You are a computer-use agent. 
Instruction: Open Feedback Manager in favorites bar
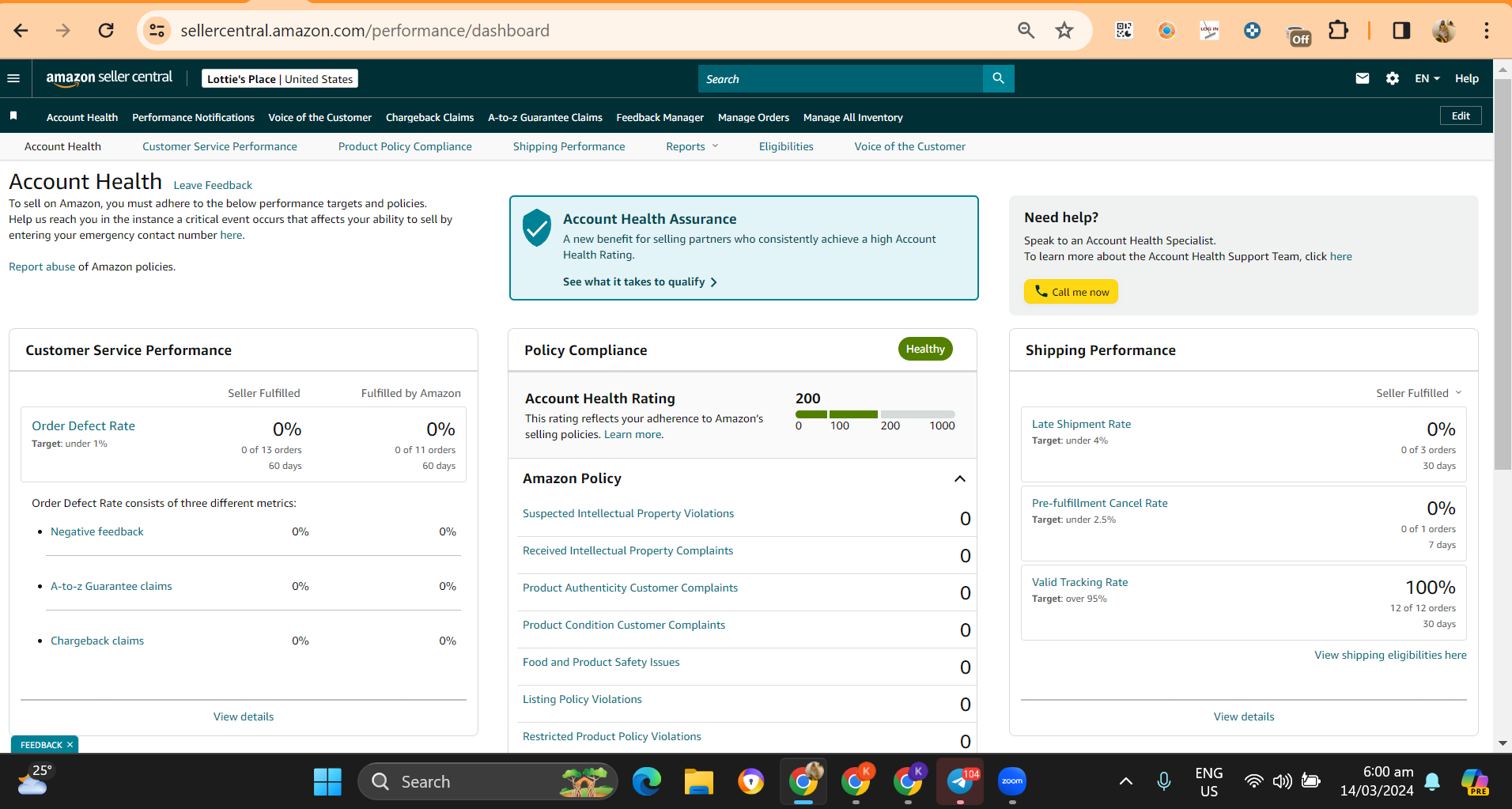660,117
